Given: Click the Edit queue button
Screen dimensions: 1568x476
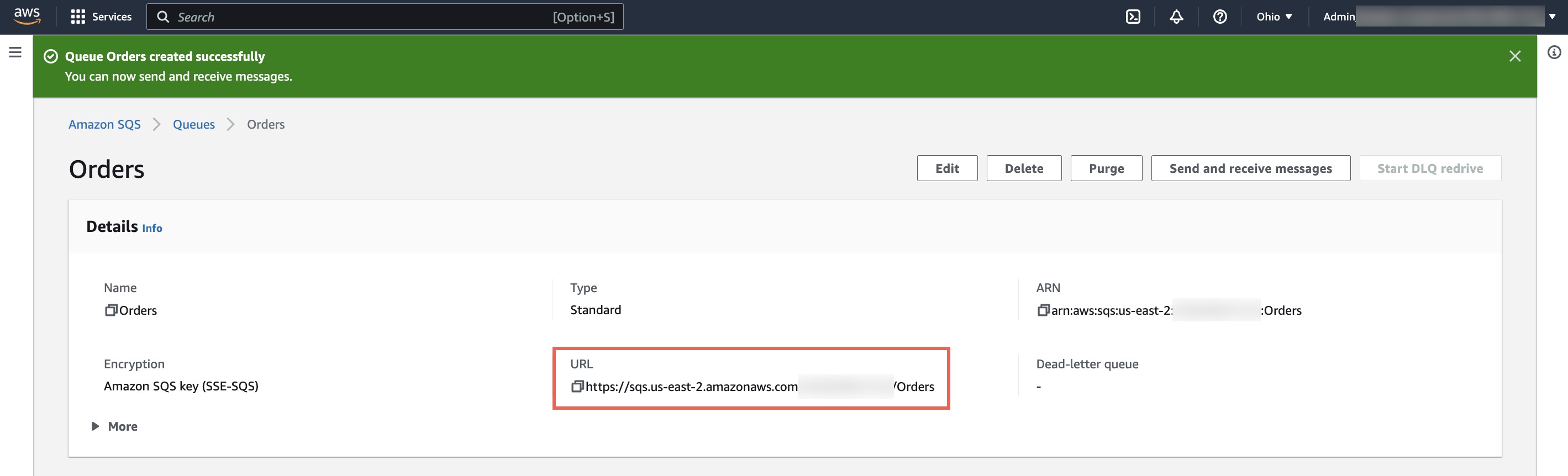Looking at the screenshot, I should pyautogui.click(x=946, y=168).
